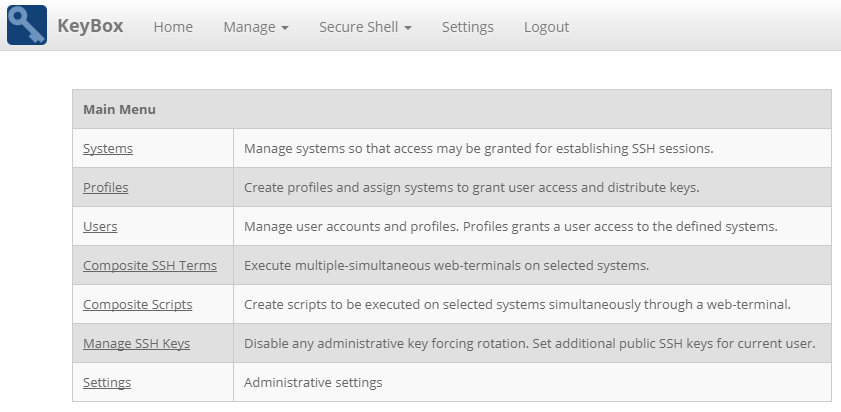Click the 'Manage user accounts and profiles' description

[x=511, y=226]
